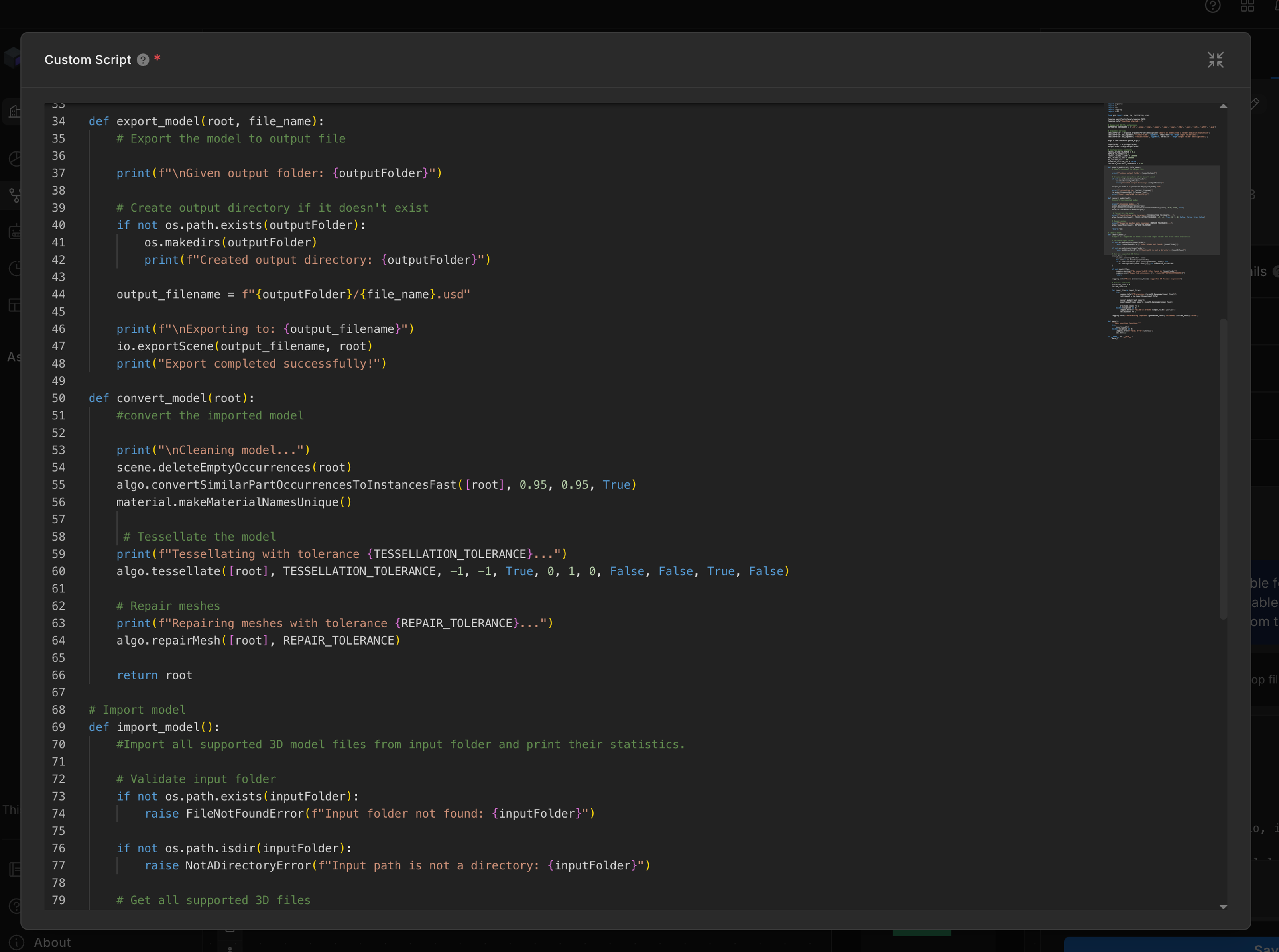Screen dimensions: 1279x952
Task: Click the code editor's vertical scrollbar thumb
Action: (1222, 468)
